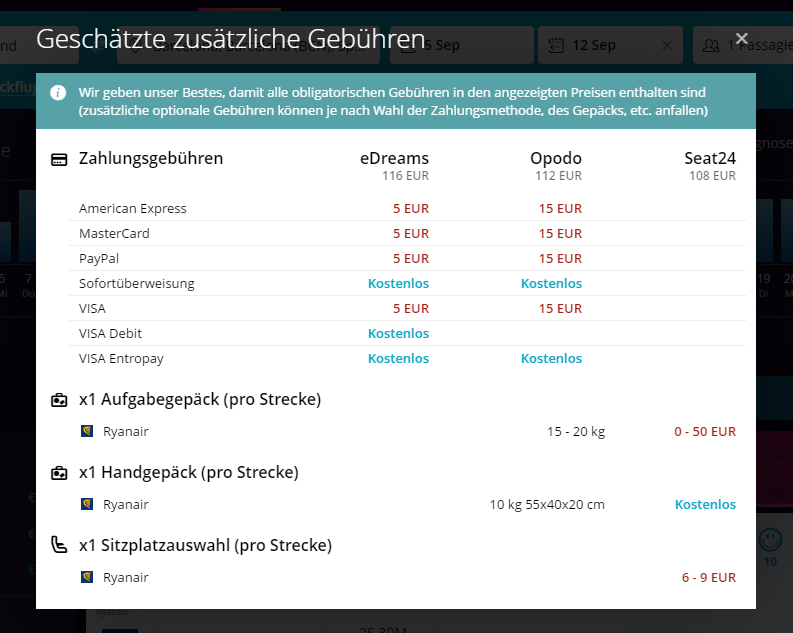The image size is (793, 633).
Task: Click eDreams Kostenlos for Sofortüberweisung
Action: tap(398, 283)
